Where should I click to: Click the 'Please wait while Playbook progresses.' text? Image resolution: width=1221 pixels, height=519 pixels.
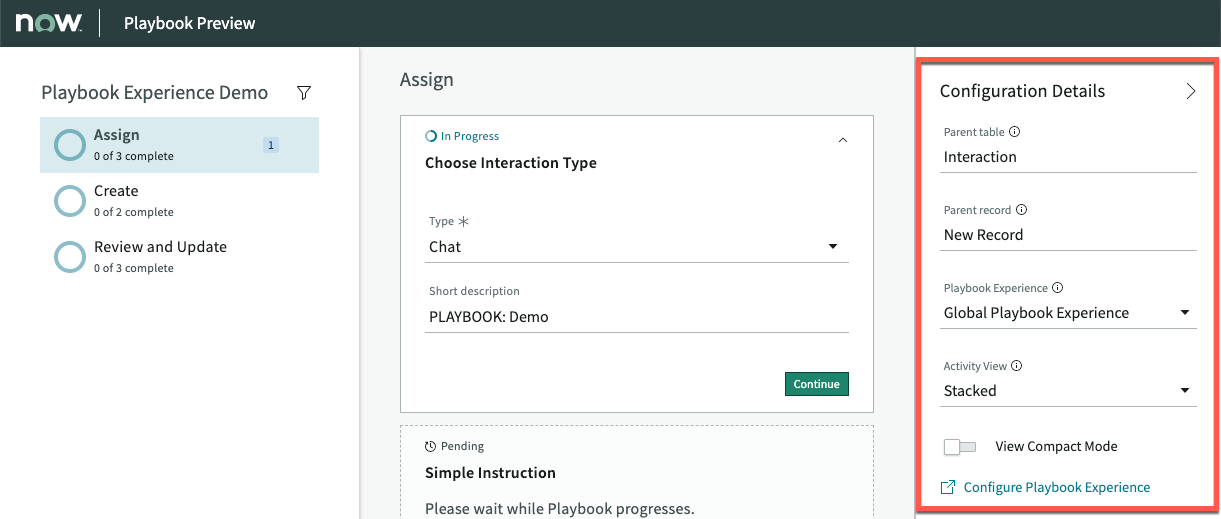point(560,509)
